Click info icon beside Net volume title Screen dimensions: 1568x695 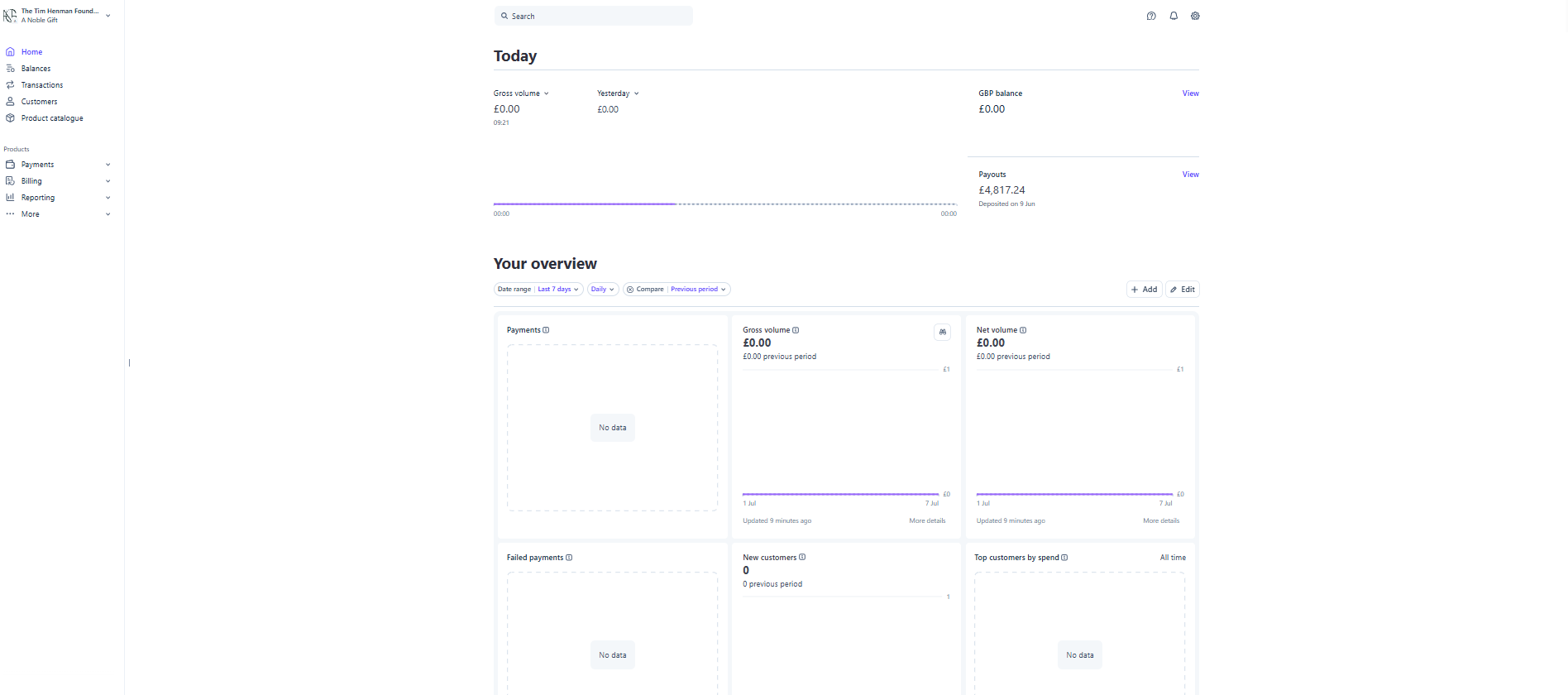(1023, 330)
